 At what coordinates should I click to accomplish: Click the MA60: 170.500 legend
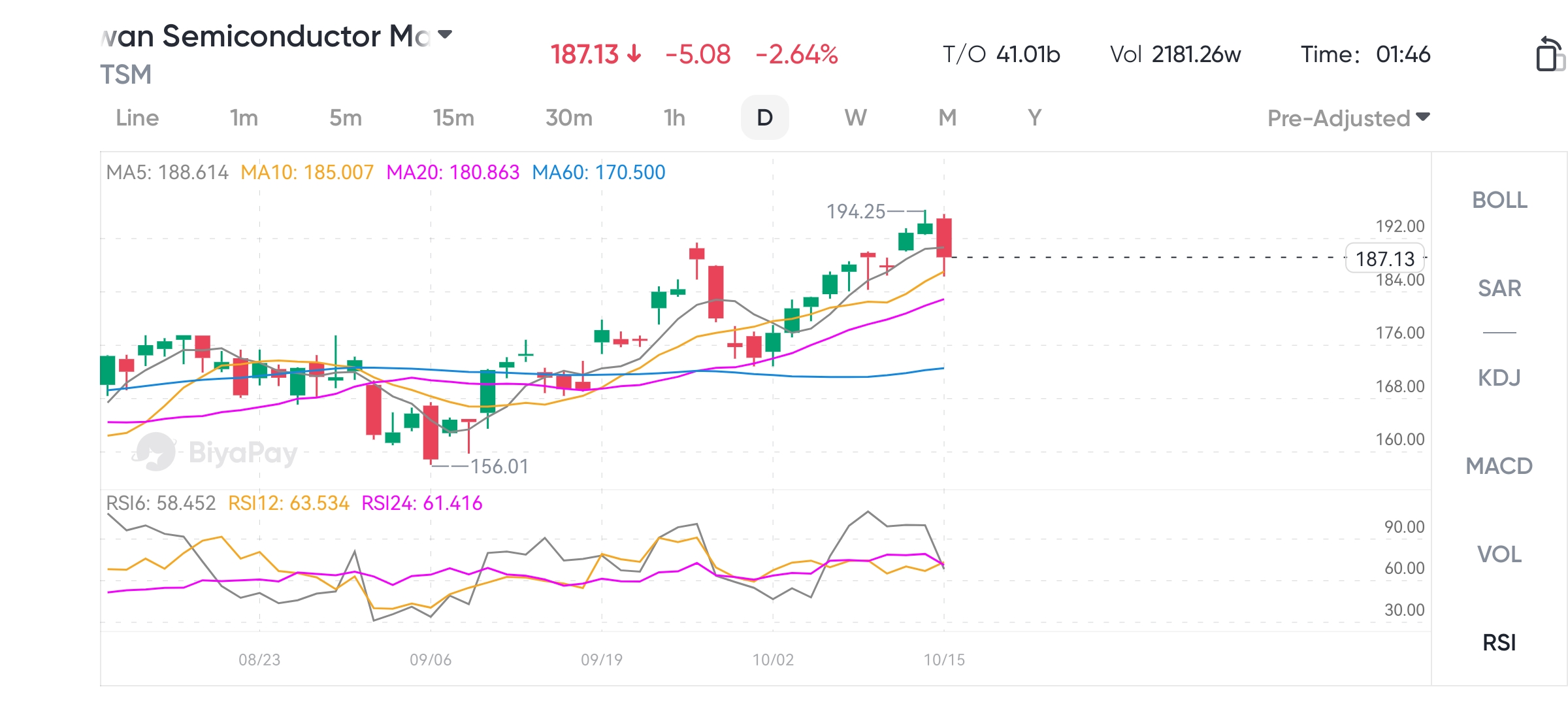(x=598, y=173)
